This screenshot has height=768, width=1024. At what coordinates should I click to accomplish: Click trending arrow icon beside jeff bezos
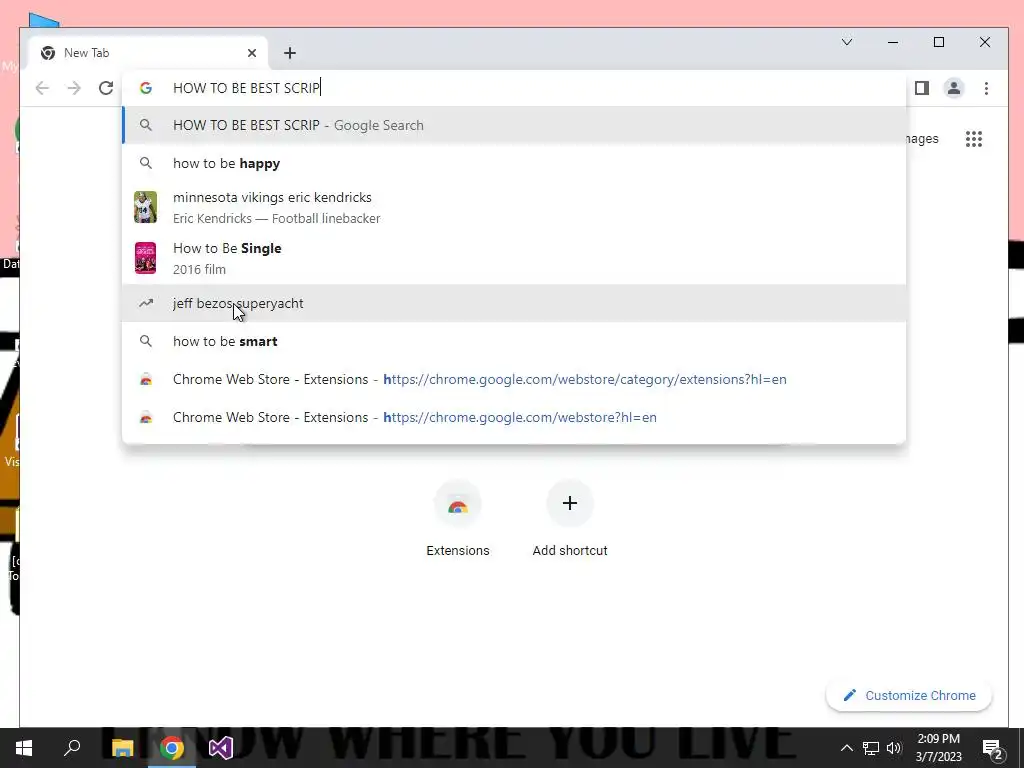pyautogui.click(x=146, y=303)
